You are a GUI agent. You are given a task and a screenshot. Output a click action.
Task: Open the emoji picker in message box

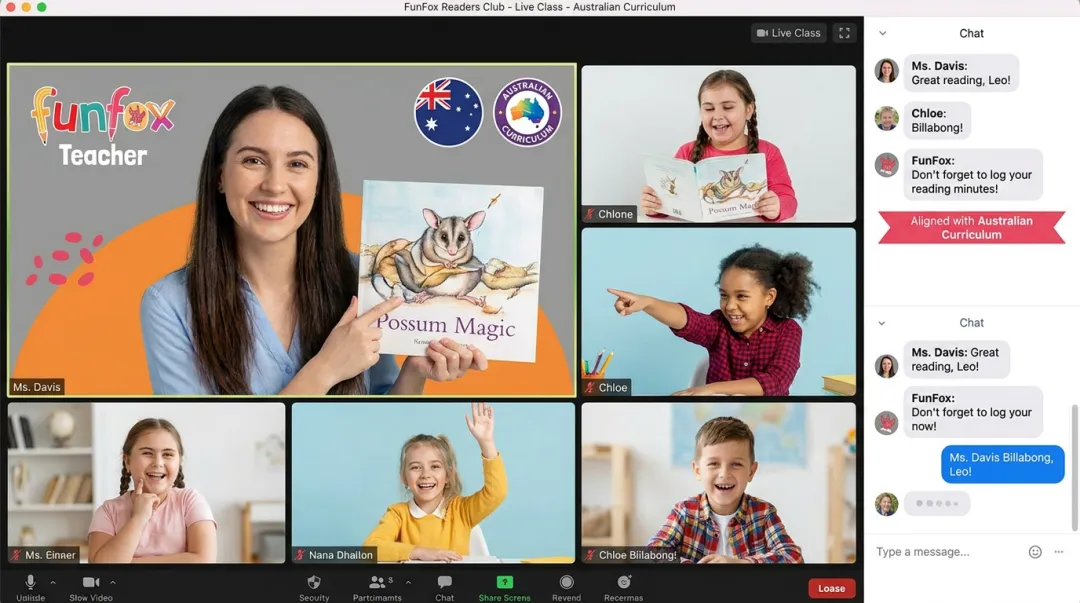tap(1035, 551)
